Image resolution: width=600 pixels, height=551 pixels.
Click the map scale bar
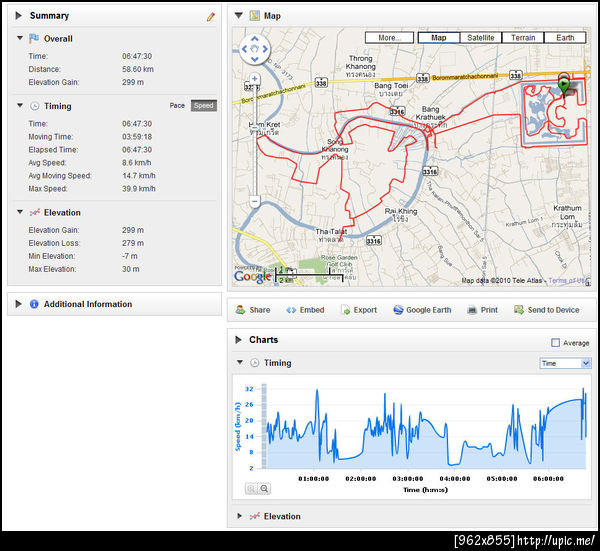pos(308,276)
